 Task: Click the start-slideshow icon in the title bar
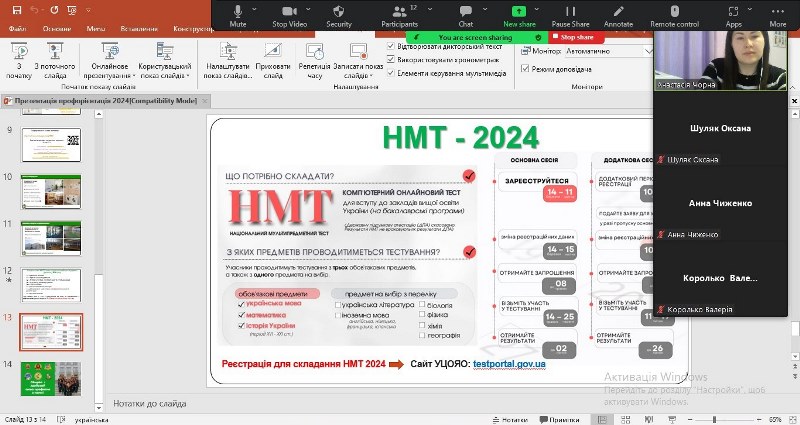pos(71,10)
